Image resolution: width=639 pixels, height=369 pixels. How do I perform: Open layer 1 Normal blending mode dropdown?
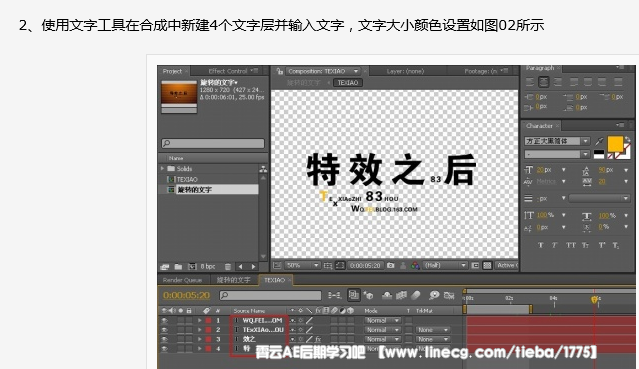coord(383,320)
